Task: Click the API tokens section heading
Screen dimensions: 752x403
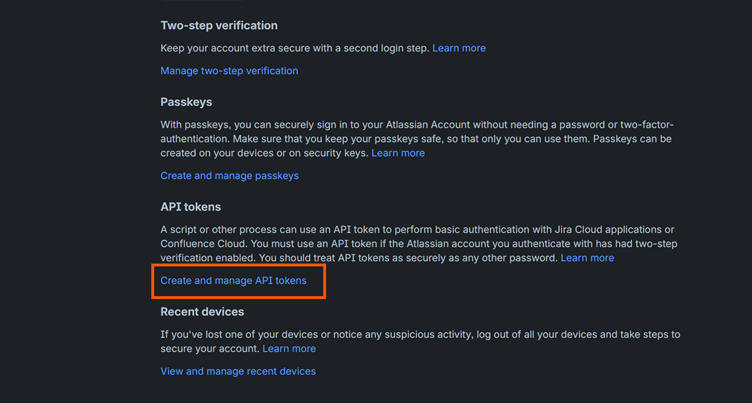Action: [190, 207]
